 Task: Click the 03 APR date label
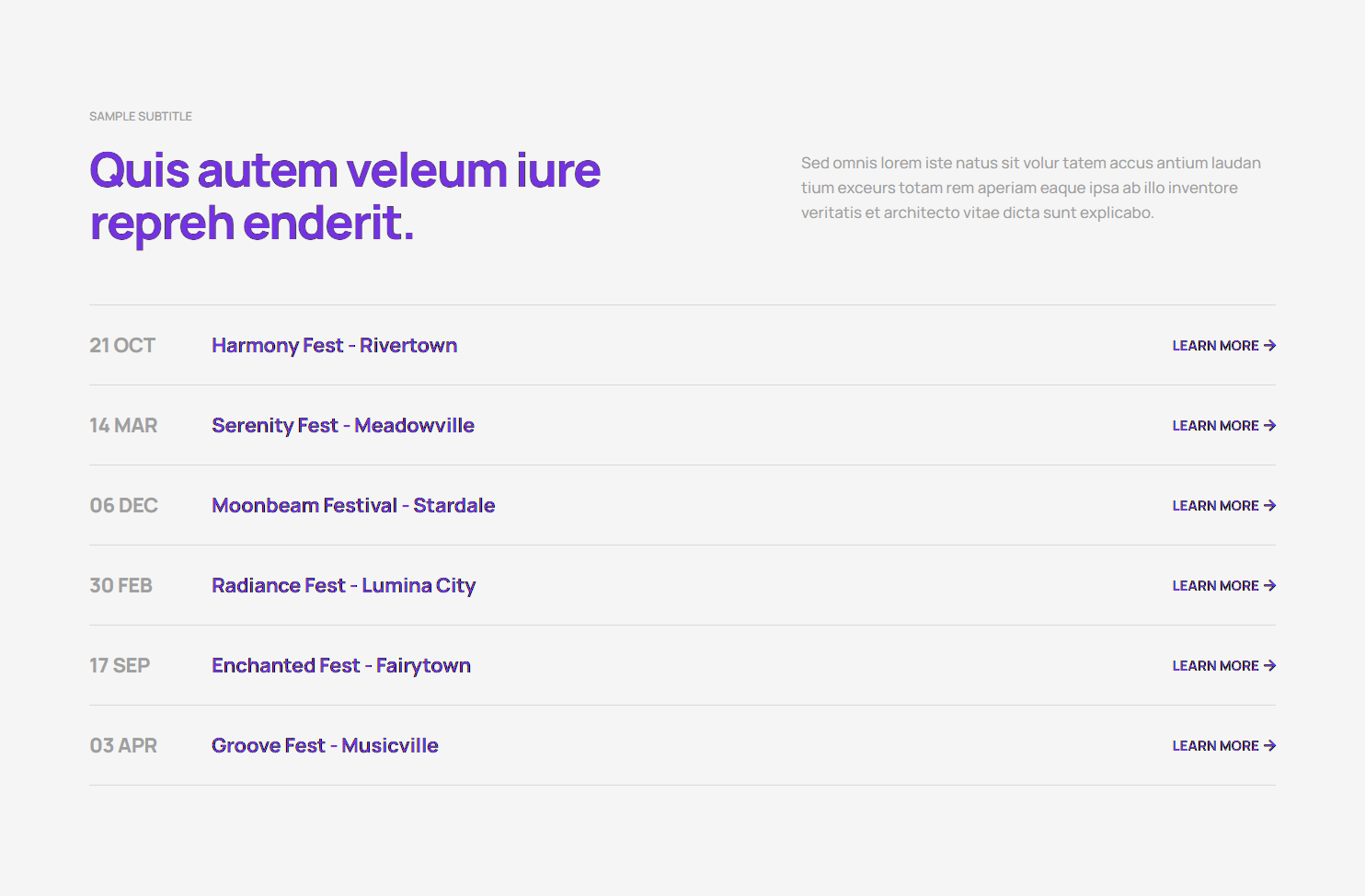point(123,746)
